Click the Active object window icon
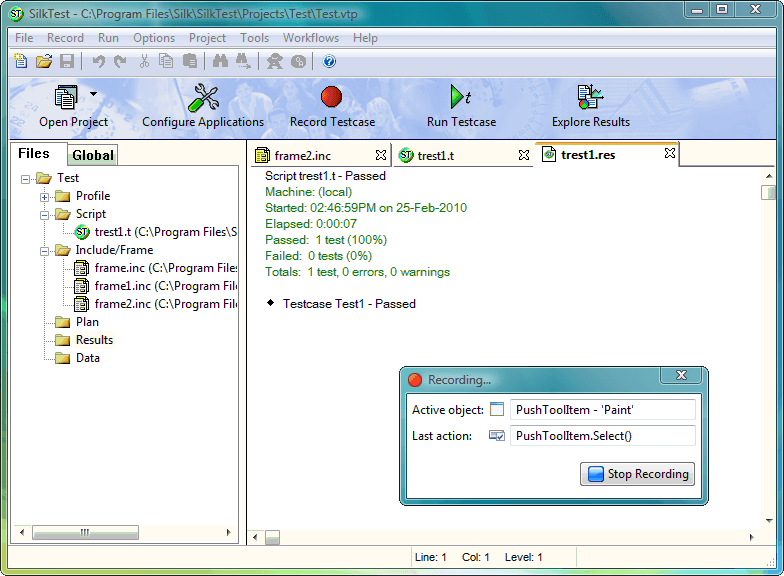This screenshot has width=784, height=576. (496, 409)
